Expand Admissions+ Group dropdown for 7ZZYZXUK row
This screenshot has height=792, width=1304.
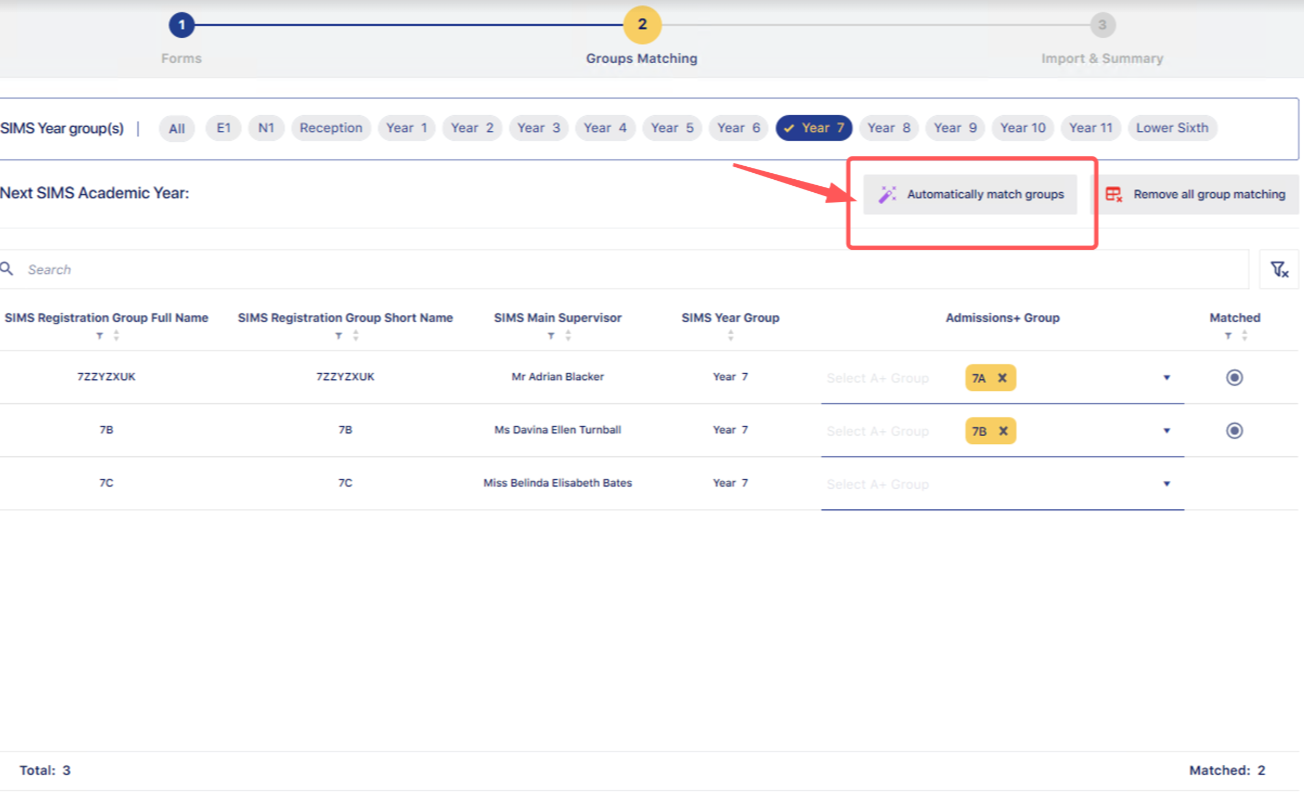[x=1166, y=378]
